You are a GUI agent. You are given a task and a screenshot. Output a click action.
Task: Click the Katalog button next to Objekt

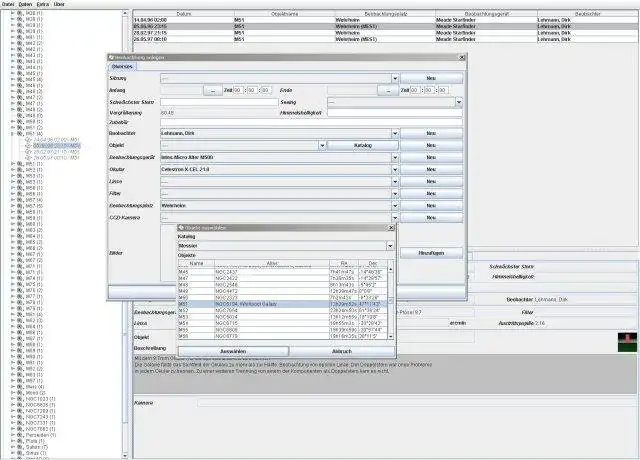(362, 145)
